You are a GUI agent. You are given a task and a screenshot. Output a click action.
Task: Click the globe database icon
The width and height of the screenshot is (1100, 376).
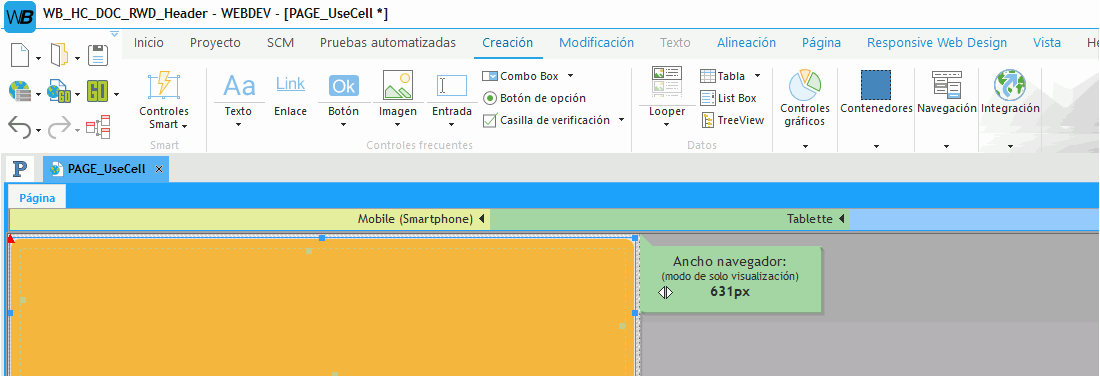20,91
